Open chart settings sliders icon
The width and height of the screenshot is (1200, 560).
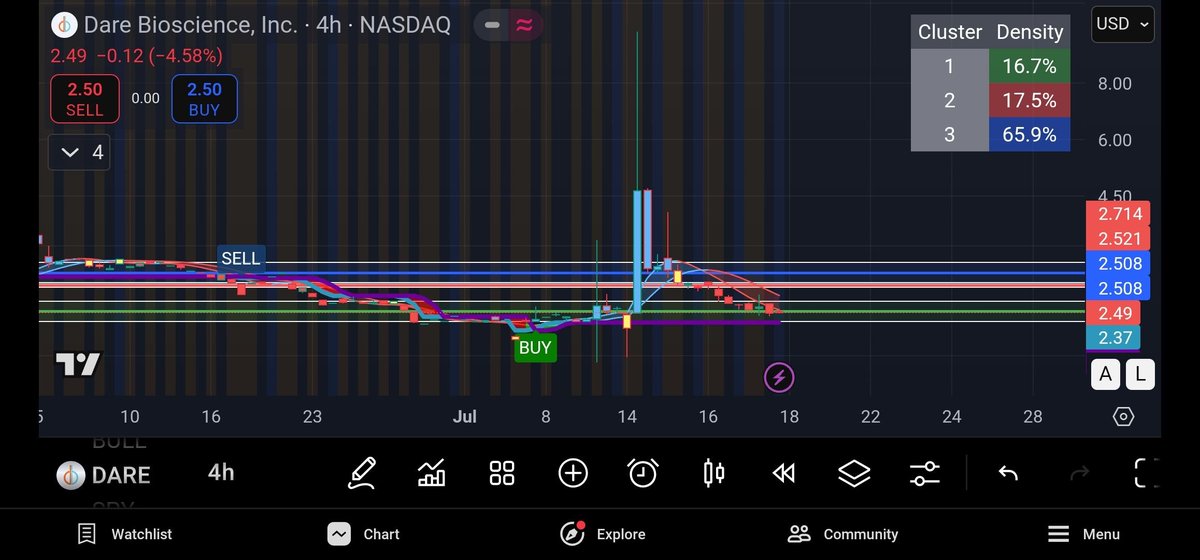925,473
